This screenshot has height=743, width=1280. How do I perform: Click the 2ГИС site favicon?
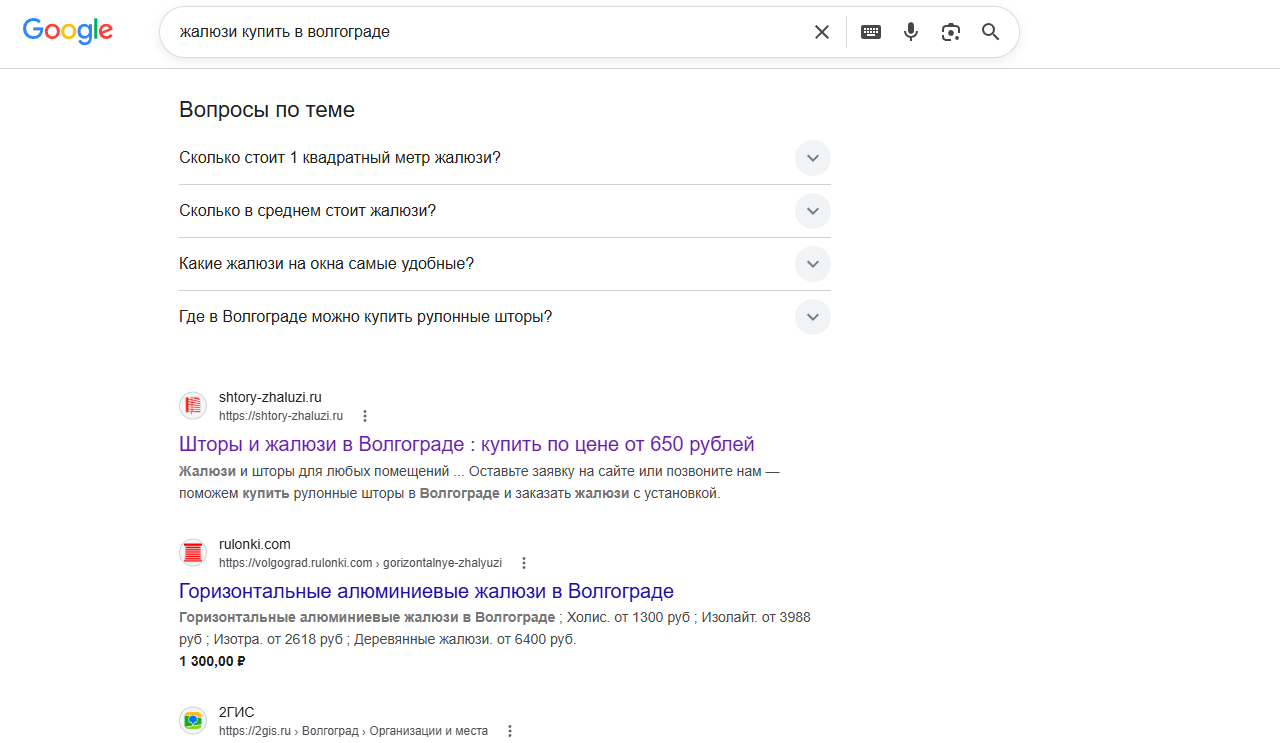click(193, 720)
